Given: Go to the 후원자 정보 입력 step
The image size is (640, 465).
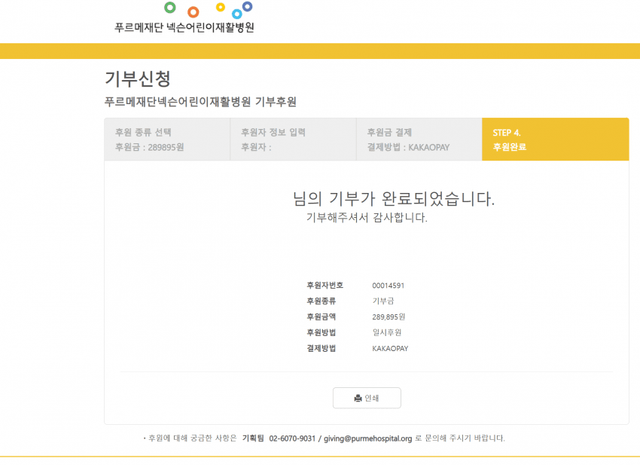Looking at the screenshot, I should 292,139.
